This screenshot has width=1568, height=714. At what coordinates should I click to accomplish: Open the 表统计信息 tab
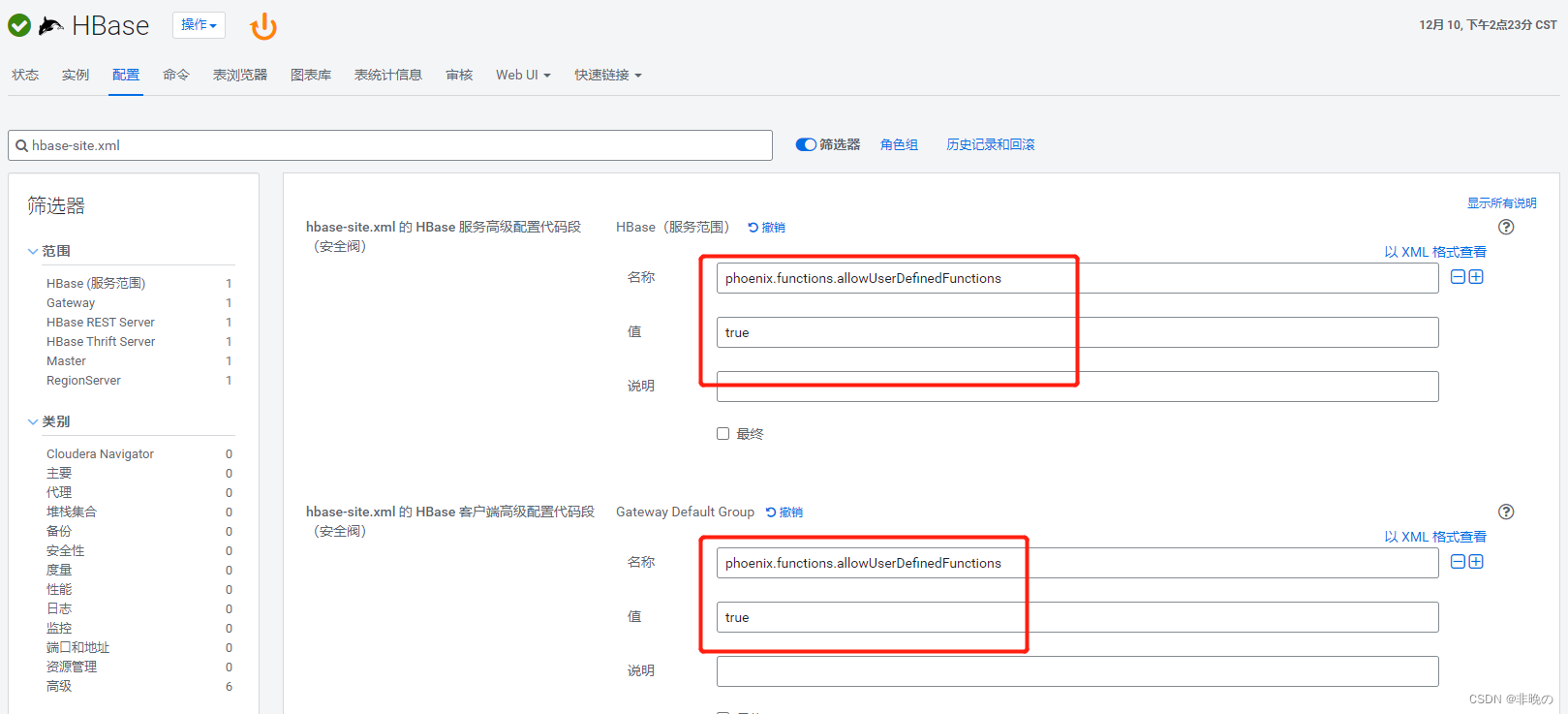pos(388,75)
